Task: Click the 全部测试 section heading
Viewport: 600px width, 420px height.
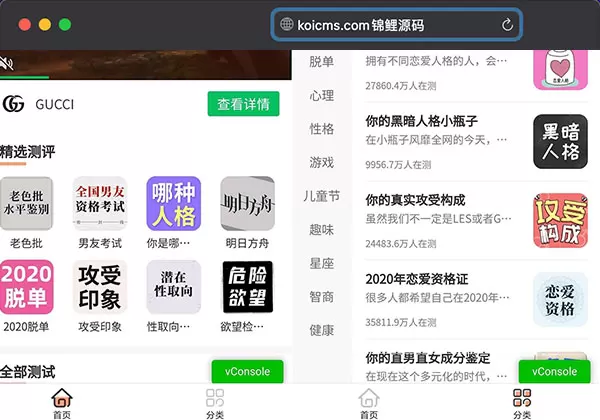Action: [x=28, y=371]
